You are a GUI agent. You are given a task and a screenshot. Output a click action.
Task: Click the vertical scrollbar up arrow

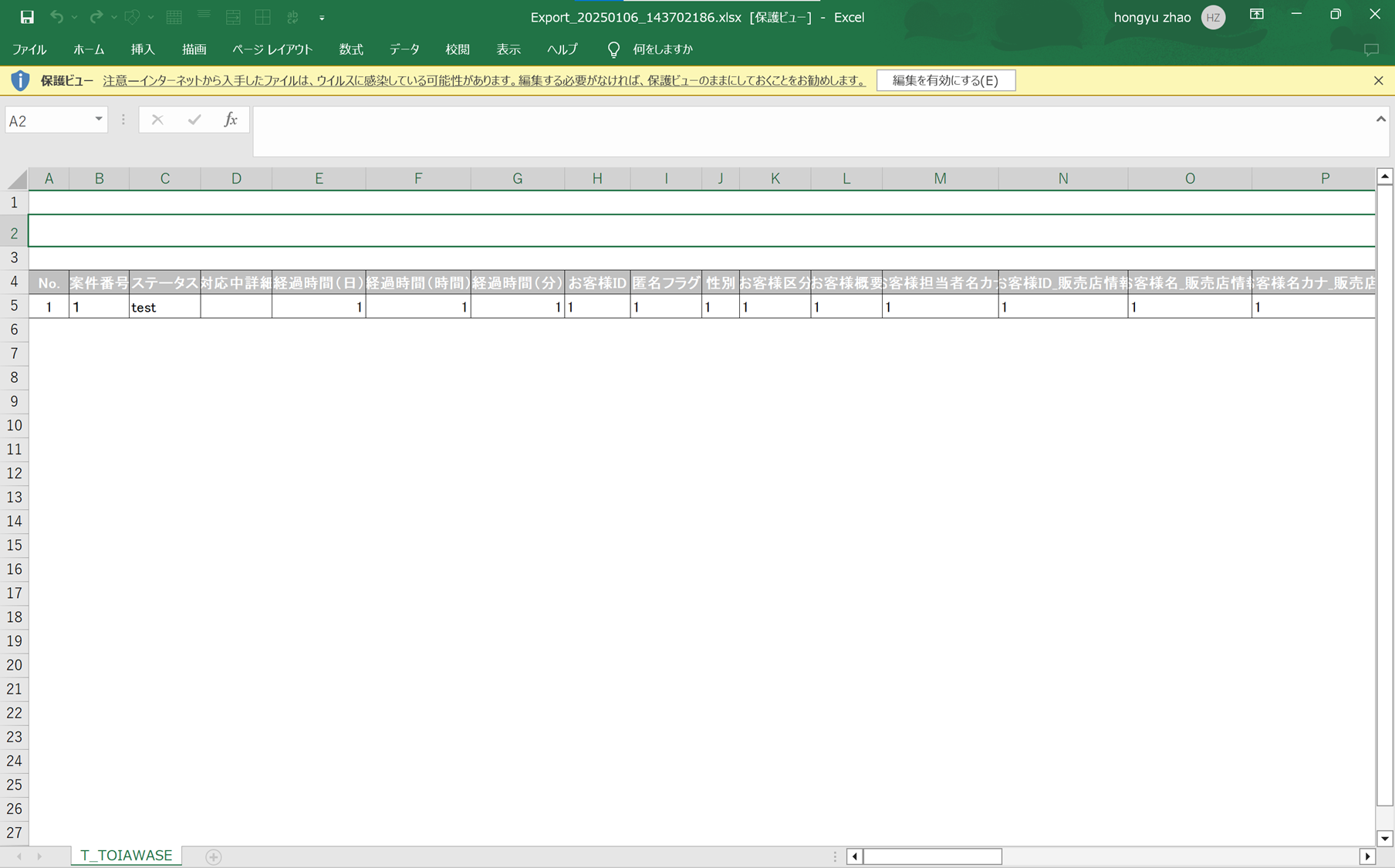point(1385,177)
